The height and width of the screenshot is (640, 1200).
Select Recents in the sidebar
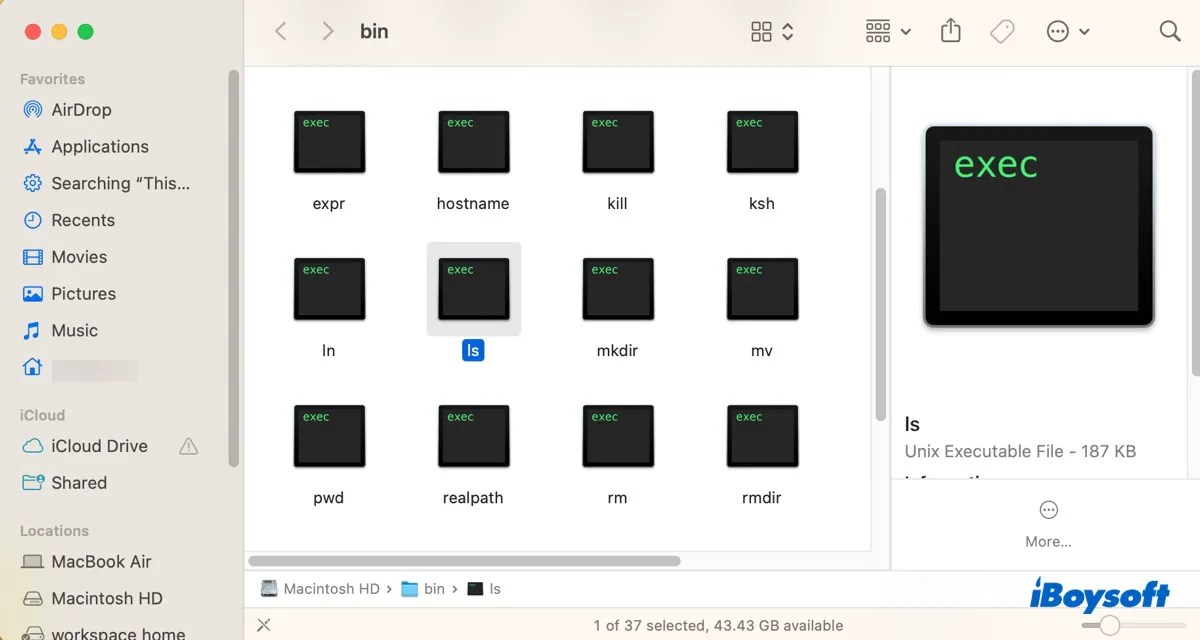tap(83, 220)
